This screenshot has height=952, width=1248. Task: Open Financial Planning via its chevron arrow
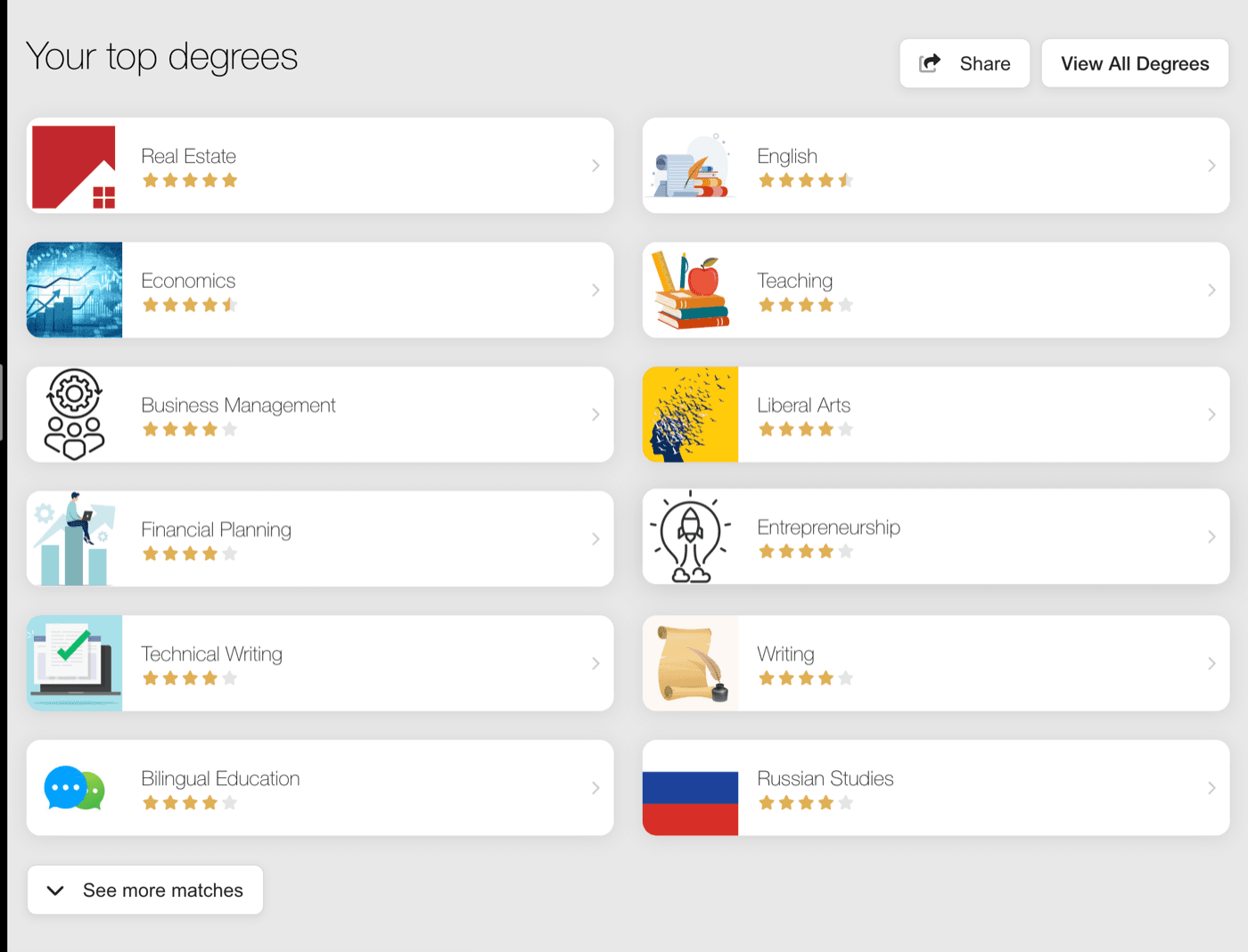595,538
